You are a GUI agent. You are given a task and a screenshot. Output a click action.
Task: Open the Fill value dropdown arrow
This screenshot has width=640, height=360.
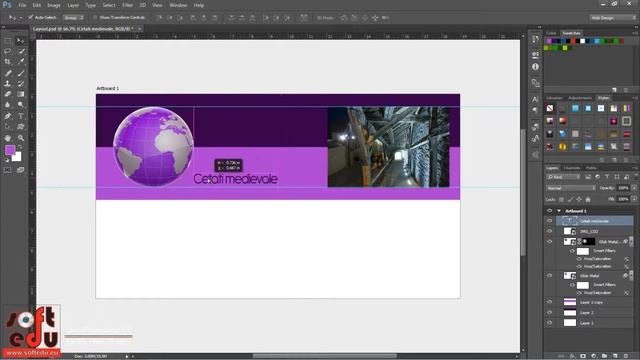tap(634, 199)
